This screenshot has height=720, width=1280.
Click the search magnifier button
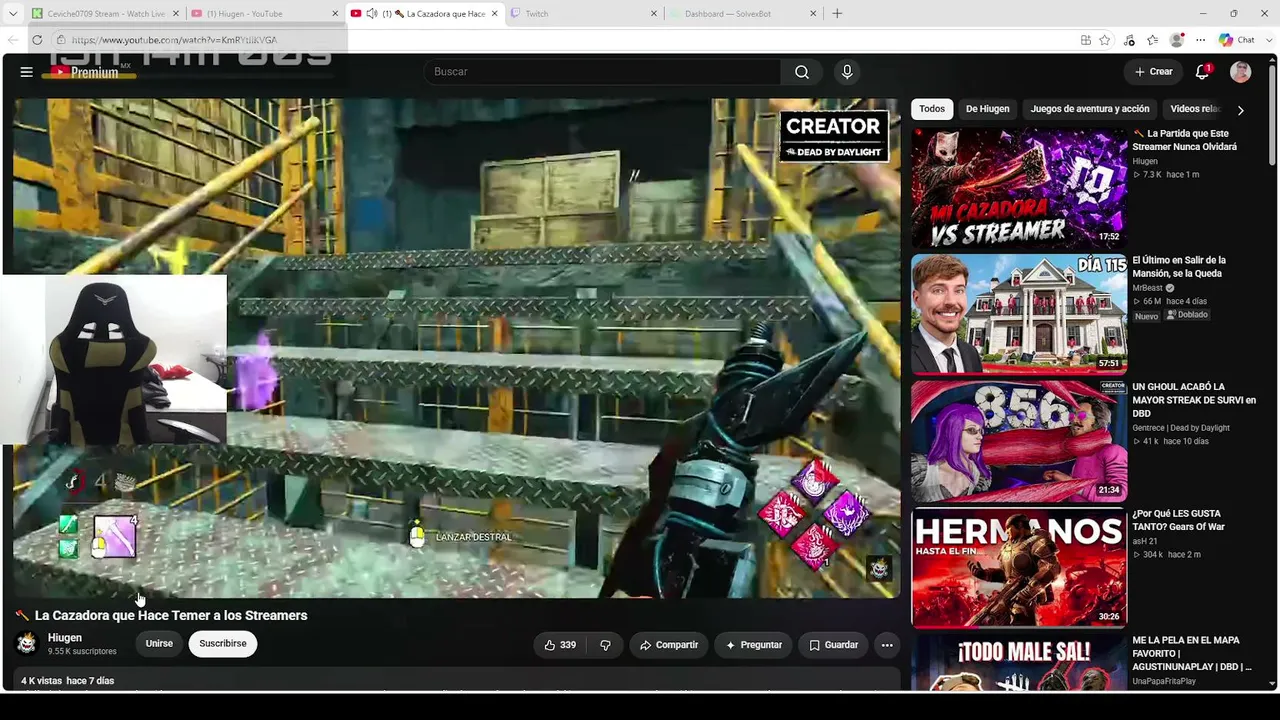[802, 72]
